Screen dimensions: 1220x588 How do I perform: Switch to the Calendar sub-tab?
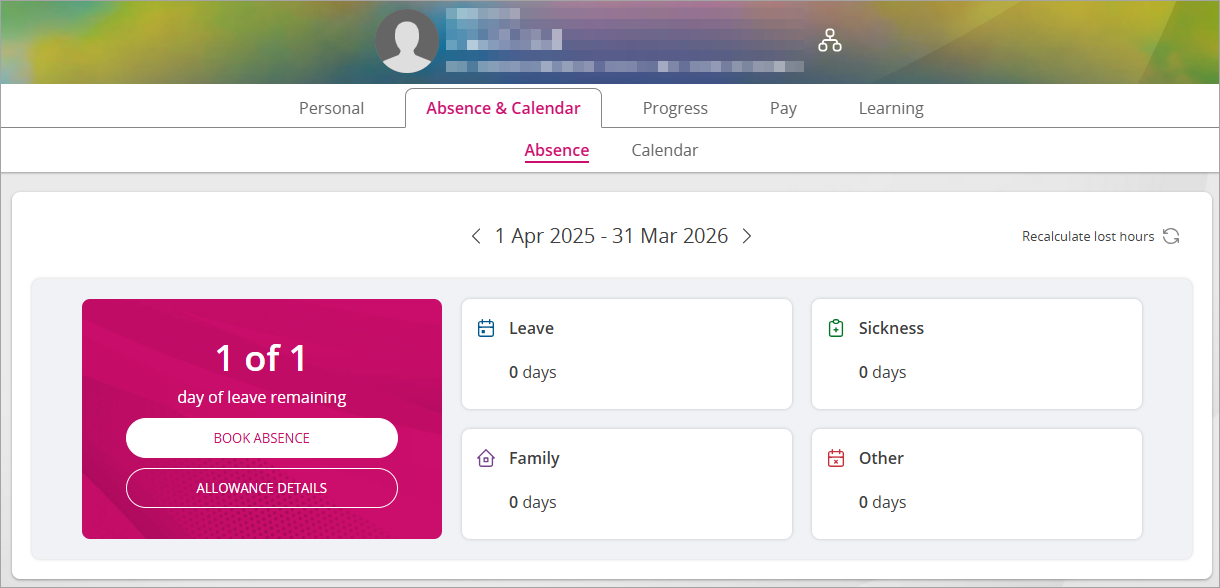[x=665, y=150]
